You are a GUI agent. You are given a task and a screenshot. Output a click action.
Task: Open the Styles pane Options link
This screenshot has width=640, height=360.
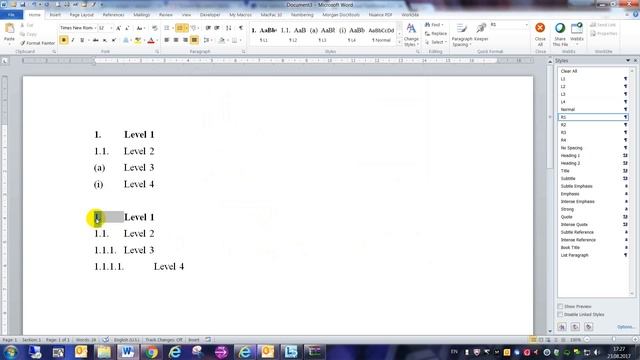tap(625, 327)
